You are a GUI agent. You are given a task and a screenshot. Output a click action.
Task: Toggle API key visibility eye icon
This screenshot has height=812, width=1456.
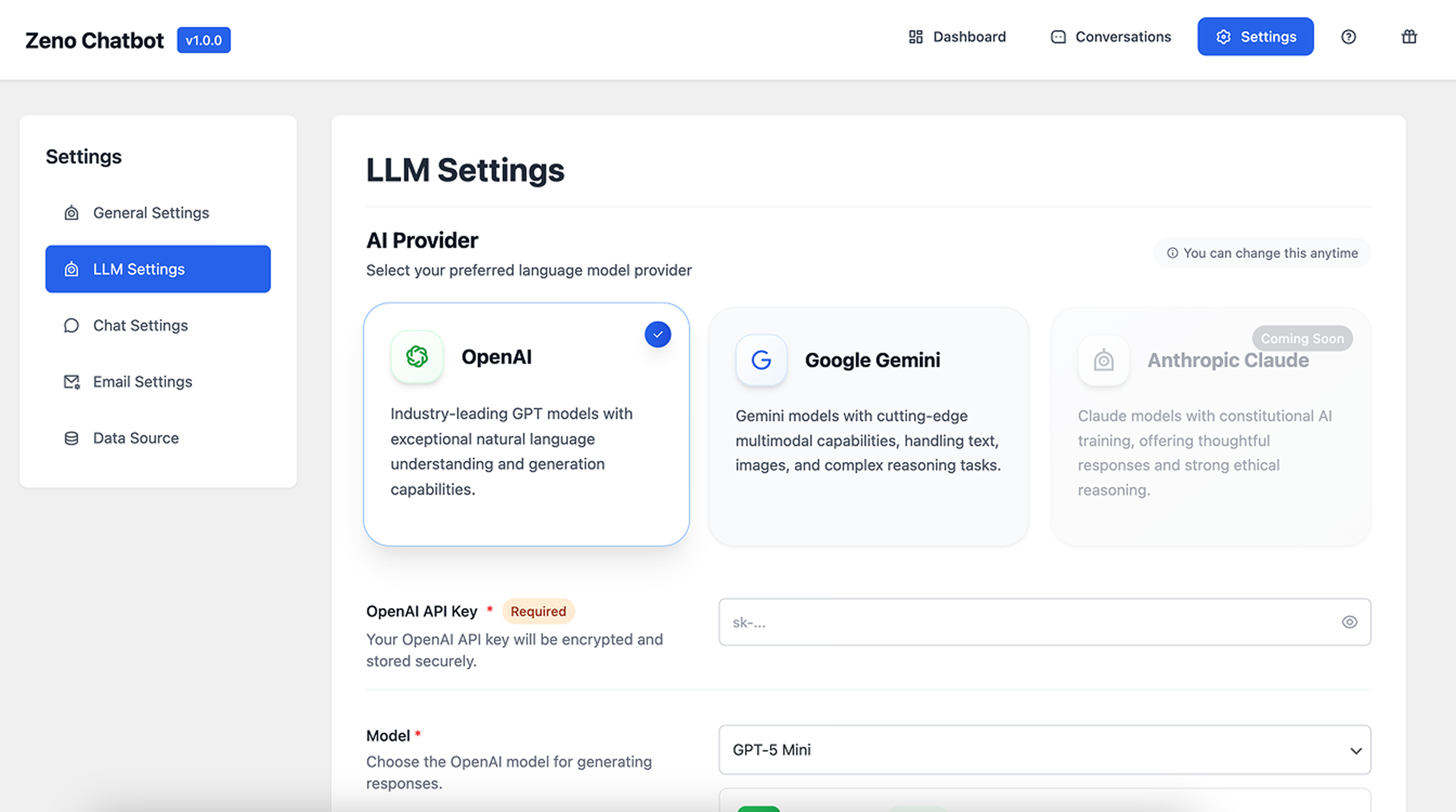(1349, 623)
